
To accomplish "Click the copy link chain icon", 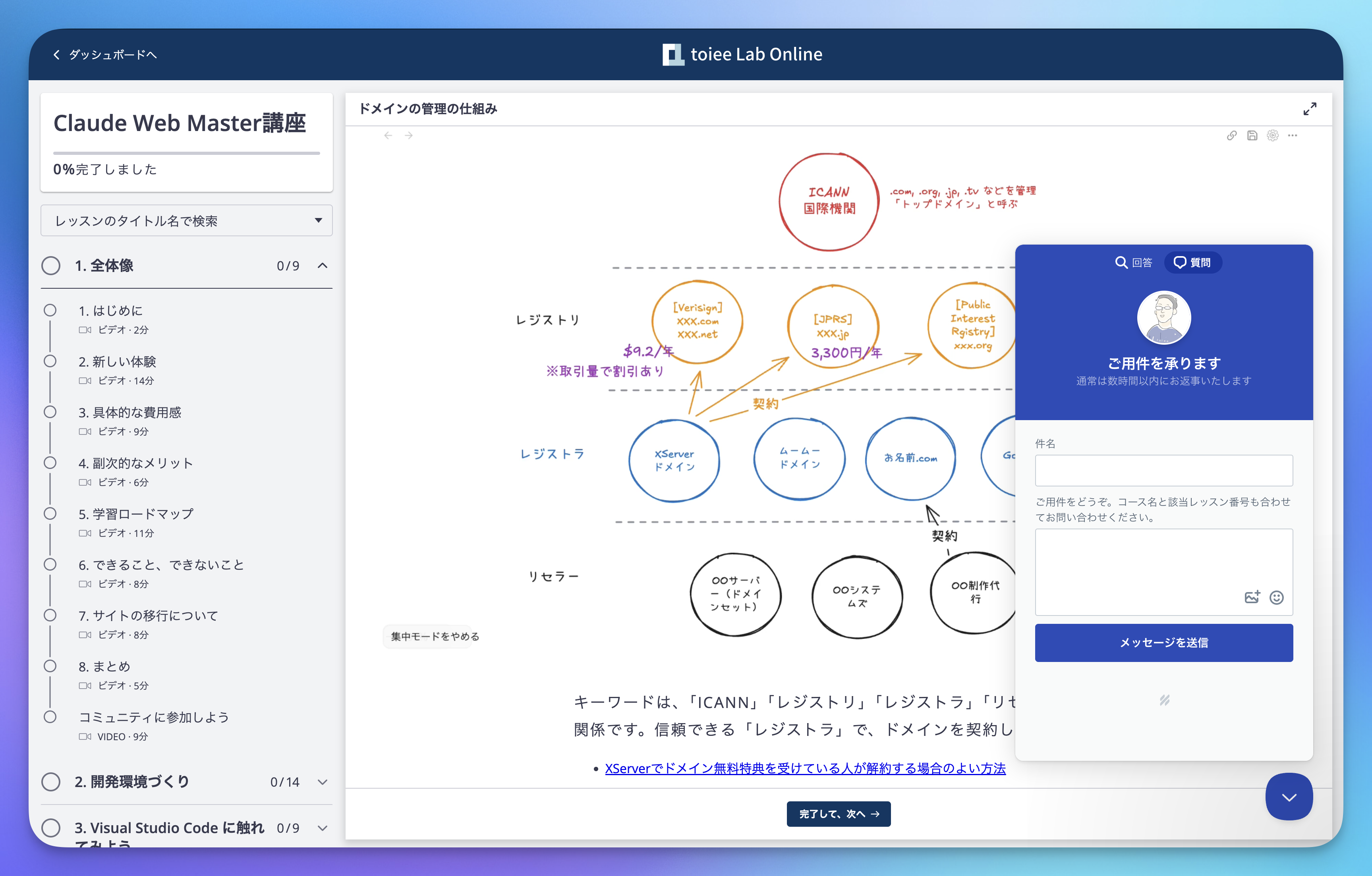I will (x=1231, y=135).
